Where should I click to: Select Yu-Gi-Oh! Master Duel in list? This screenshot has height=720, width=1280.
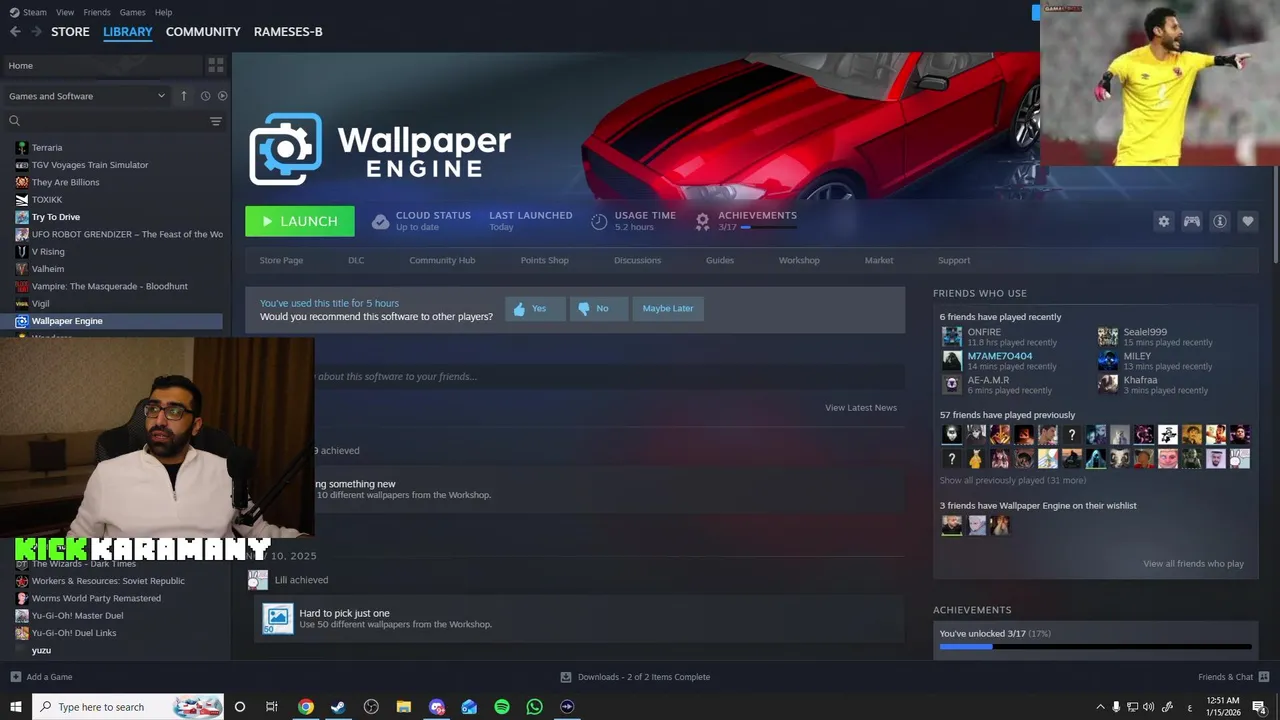point(77,616)
